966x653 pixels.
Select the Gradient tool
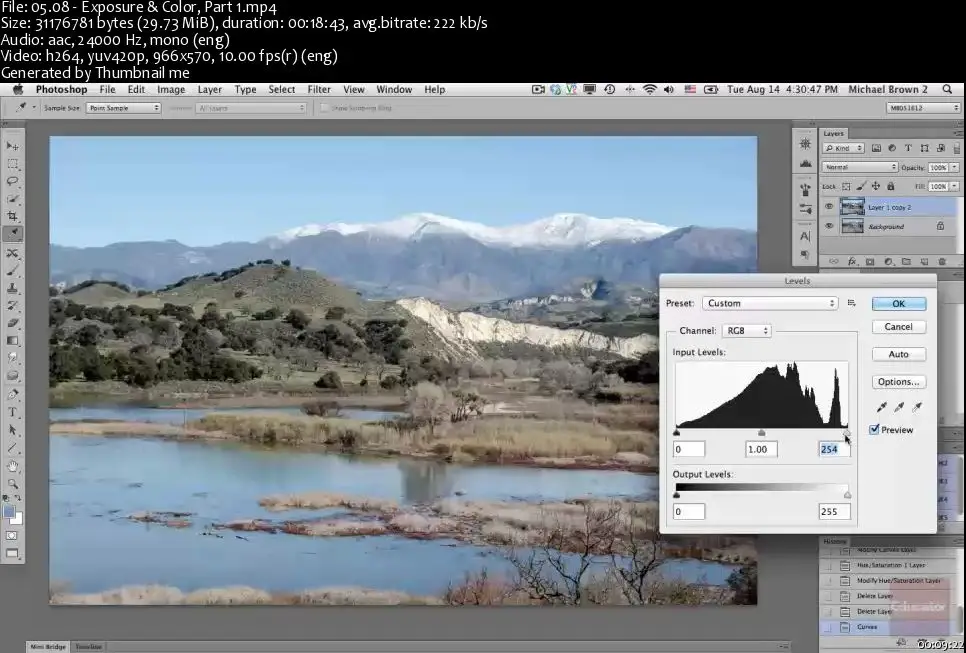click(12, 340)
